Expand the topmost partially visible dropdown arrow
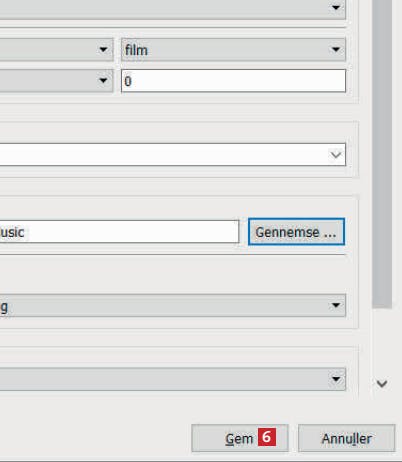Image resolution: width=402 pixels, height=462 pixels. (336, 7)
